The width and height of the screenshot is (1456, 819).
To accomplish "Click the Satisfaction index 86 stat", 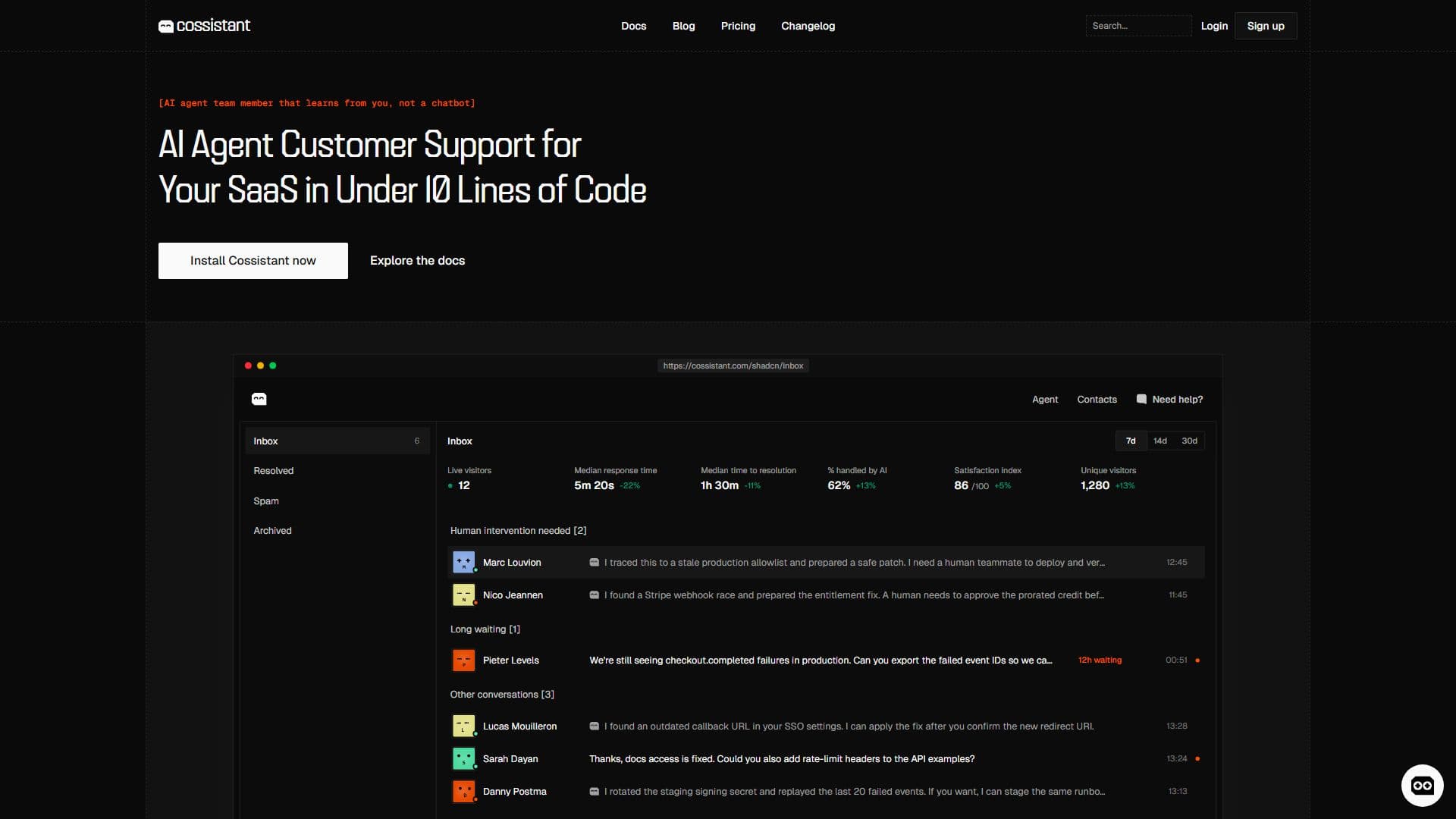I will pyautogui.click(x=987, y=479).
